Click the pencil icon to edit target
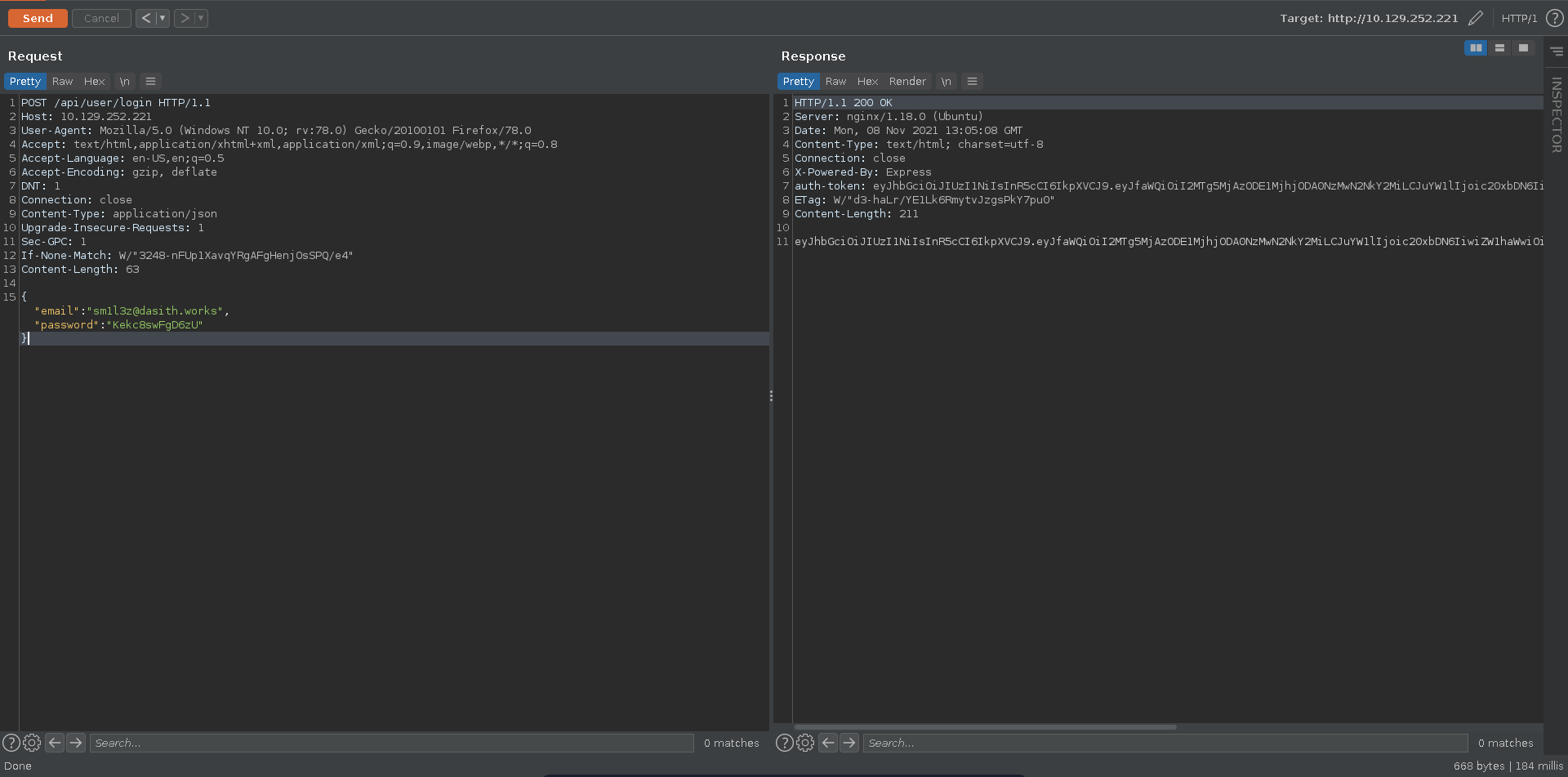 [x=1475, y=18]
